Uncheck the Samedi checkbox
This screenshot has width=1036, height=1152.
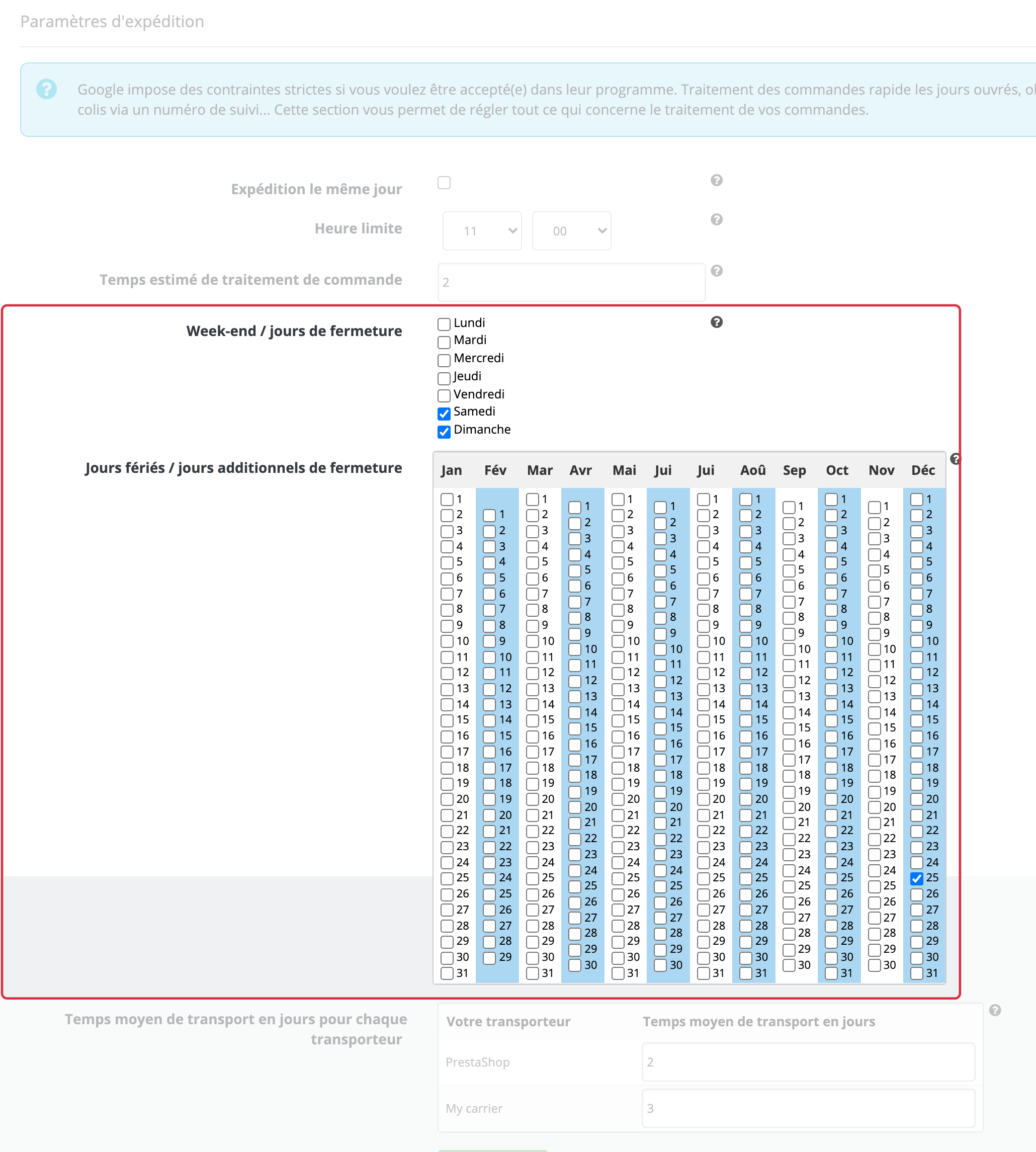(444, 414)
